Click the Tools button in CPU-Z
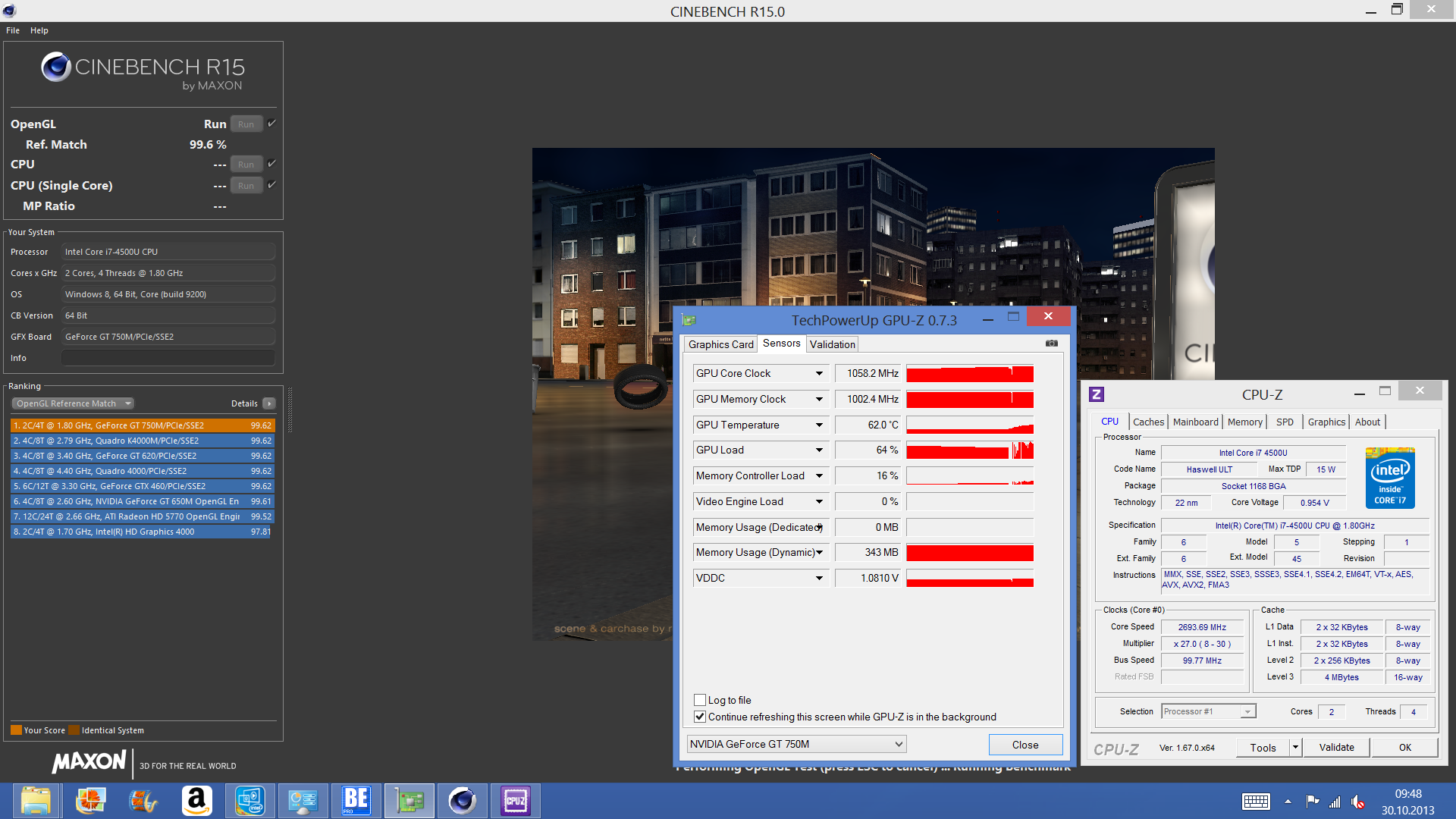The height and width of the screenshot is (819, 1456). tap(1263, 748)
